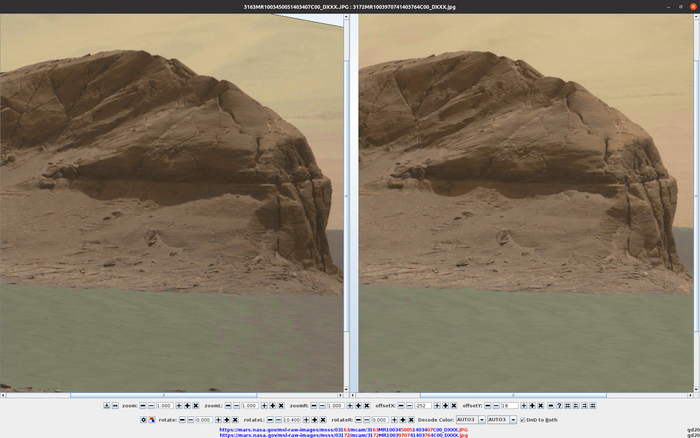Click the rotateL value input field

(292, 420)
